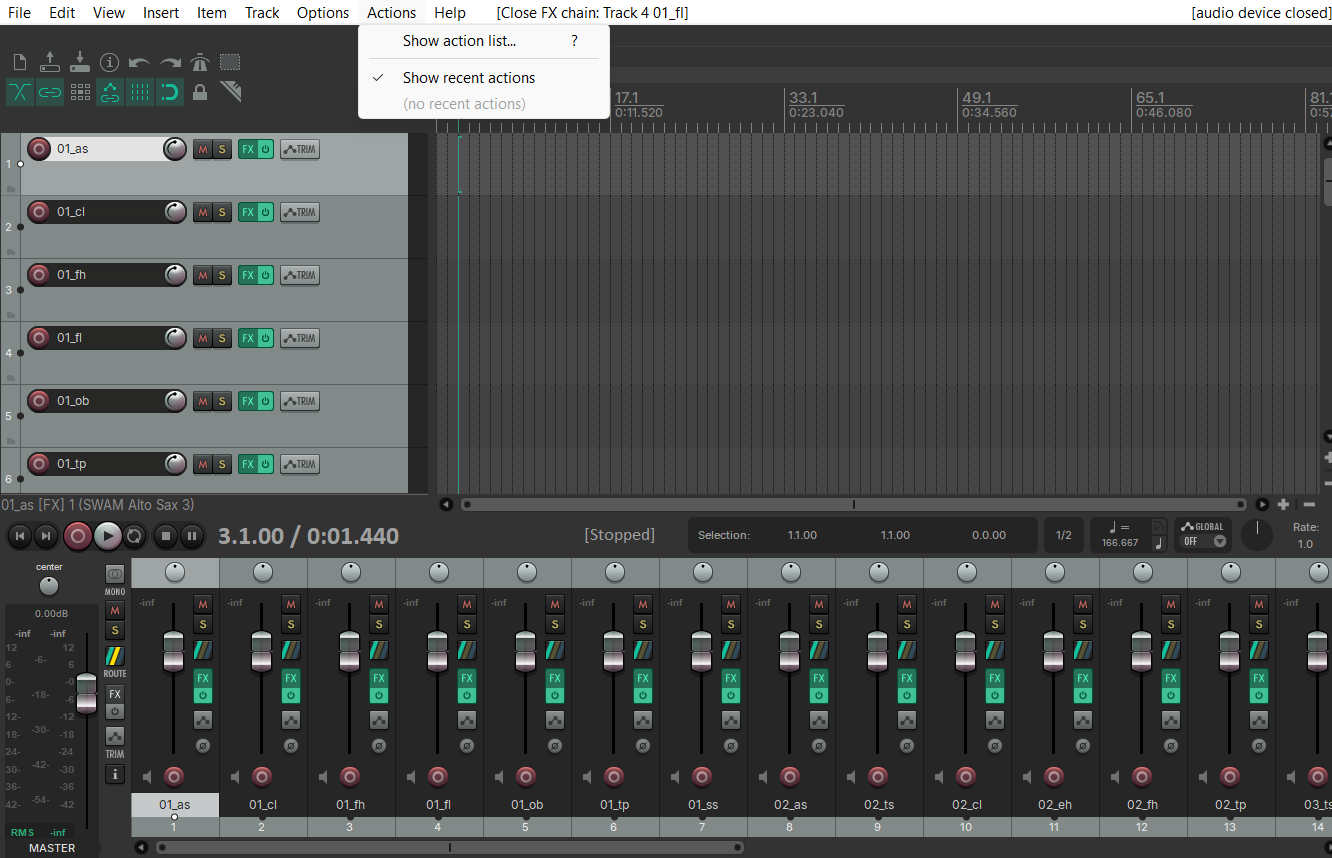Click the dashed-rectangle selection icon in toolbar
1332x858 pixels.
pos(230,62)
